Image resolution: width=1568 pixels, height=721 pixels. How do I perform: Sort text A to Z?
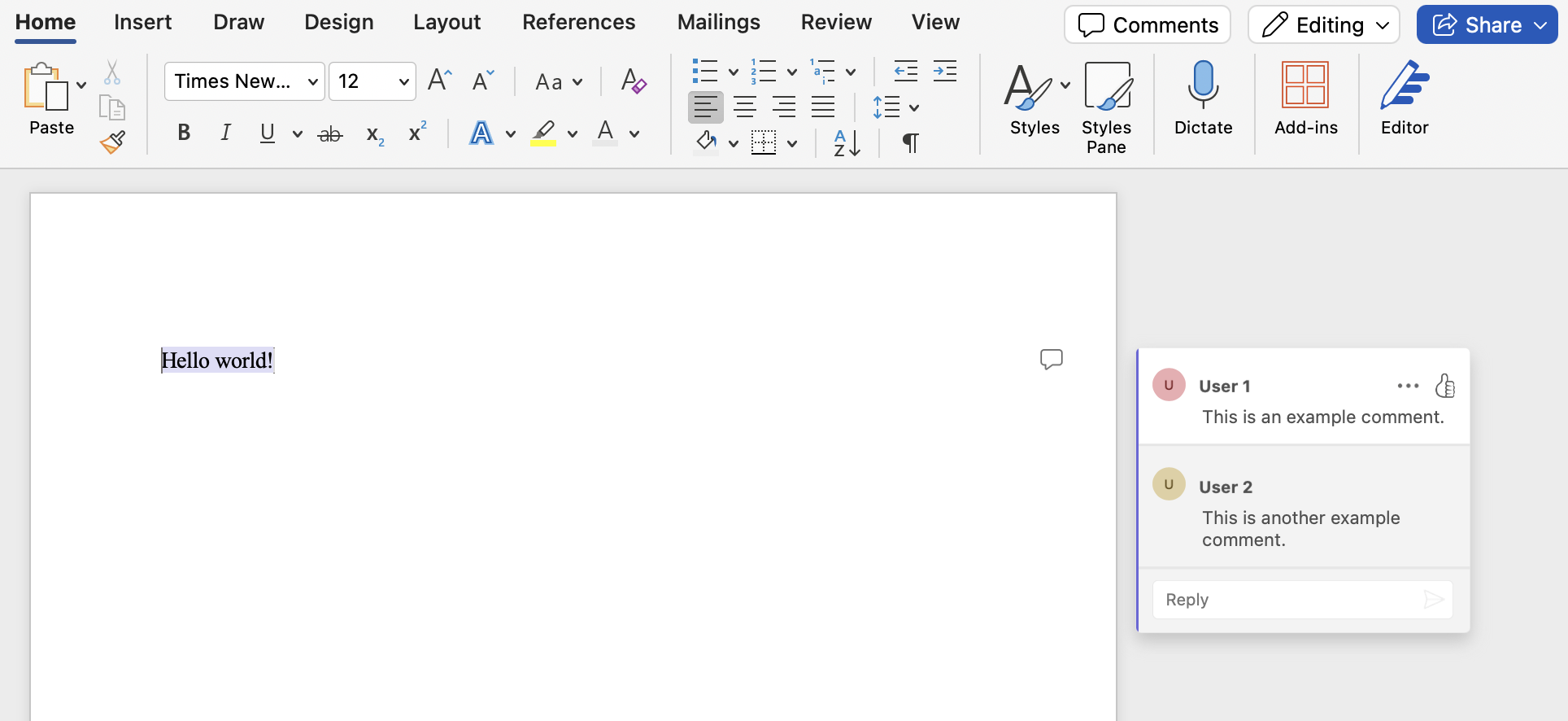coord(847,143)
